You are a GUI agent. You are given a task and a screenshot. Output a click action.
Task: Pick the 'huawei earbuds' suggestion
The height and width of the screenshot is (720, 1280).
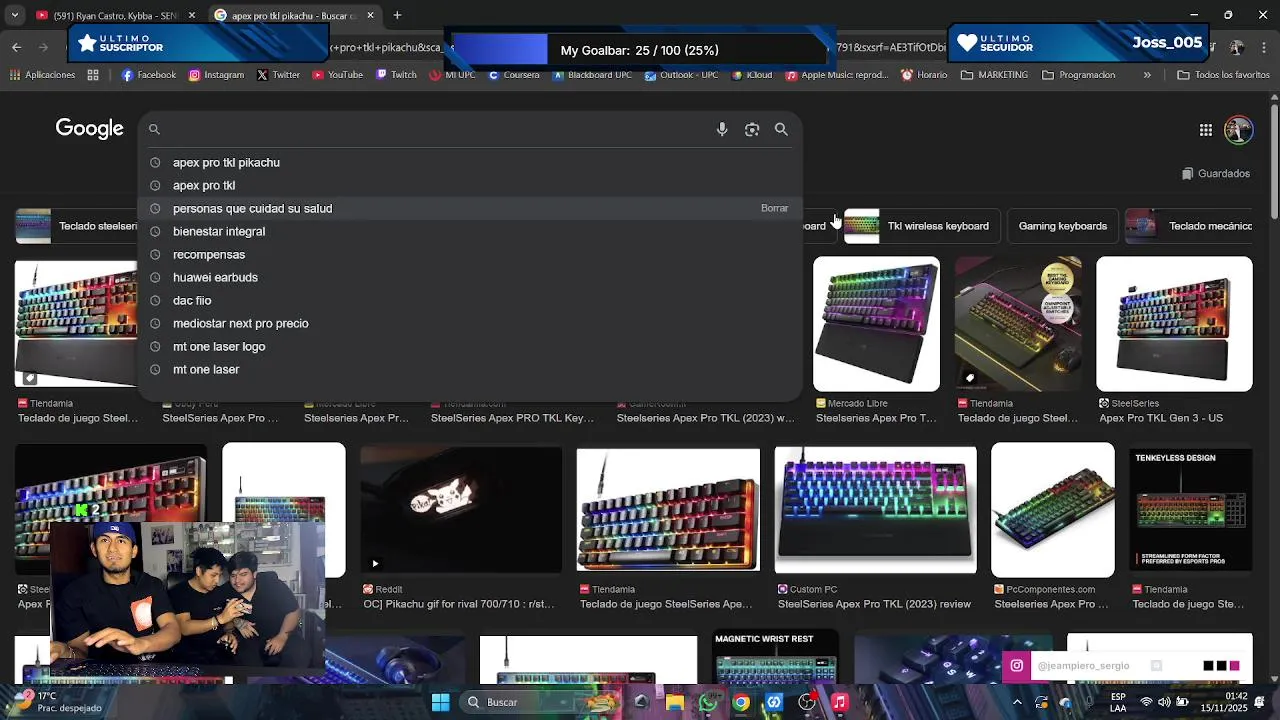pyautogui.click(x=470, y=277)
